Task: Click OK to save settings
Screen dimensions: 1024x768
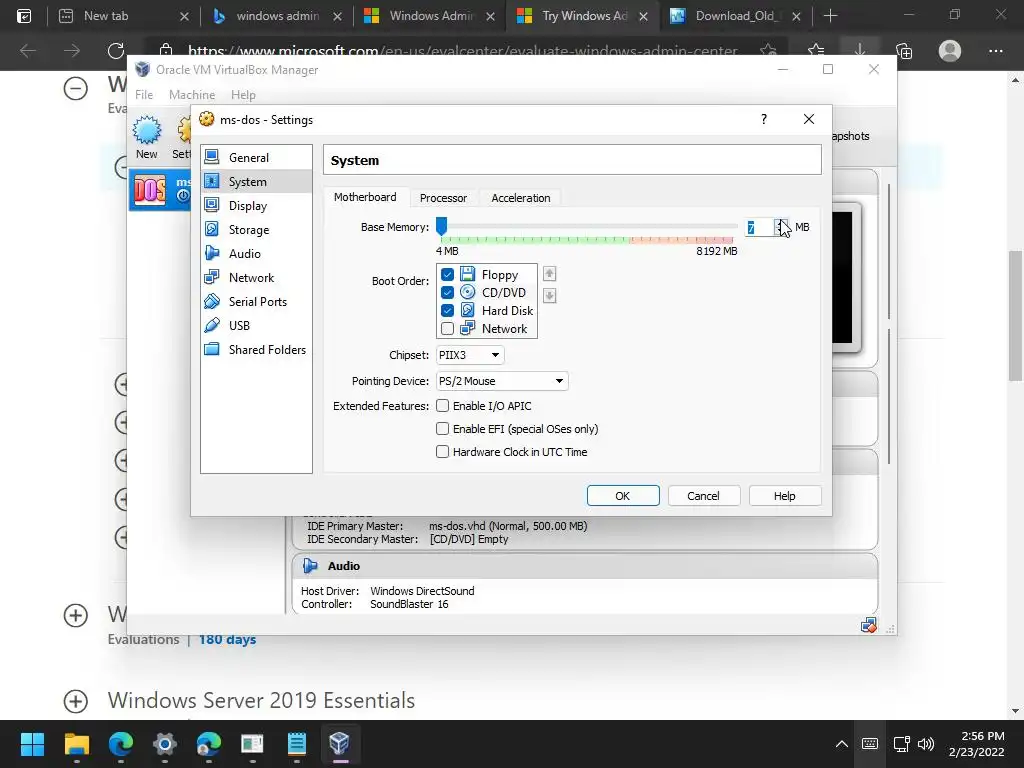Action: (623, 496)
